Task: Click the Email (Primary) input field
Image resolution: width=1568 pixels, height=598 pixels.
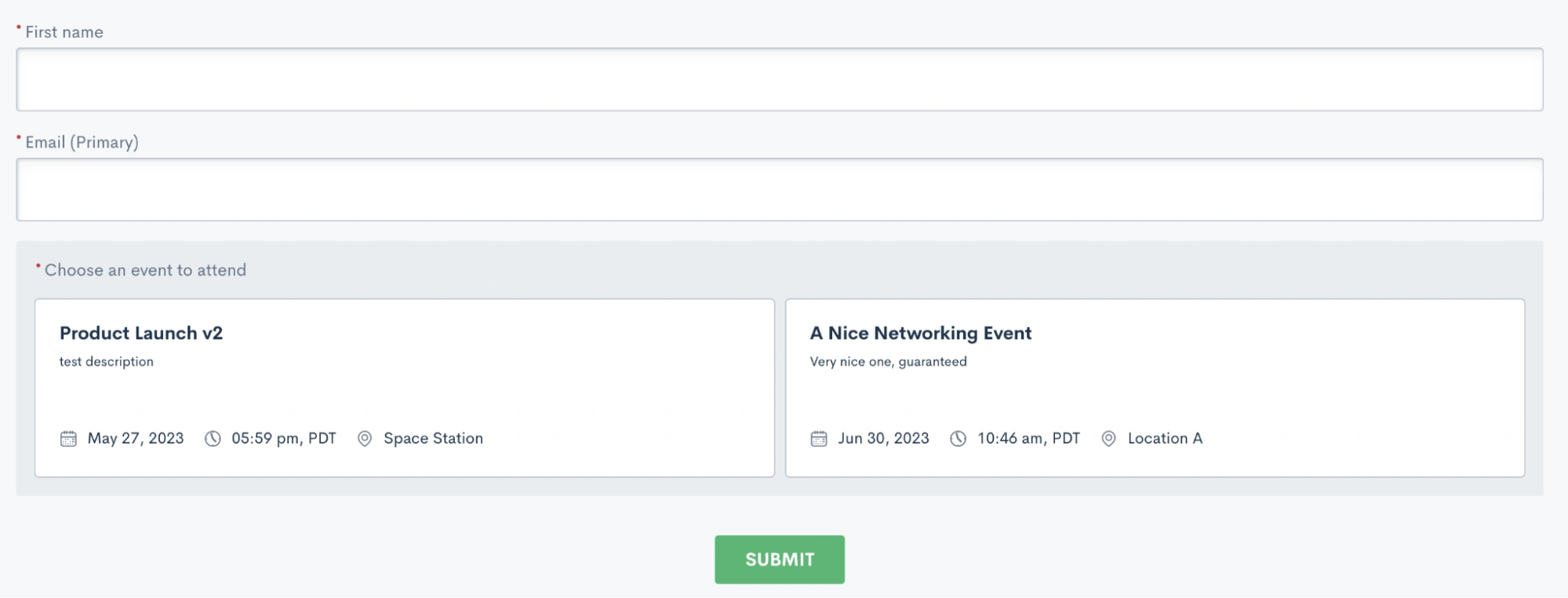Action: coord(780,189)
